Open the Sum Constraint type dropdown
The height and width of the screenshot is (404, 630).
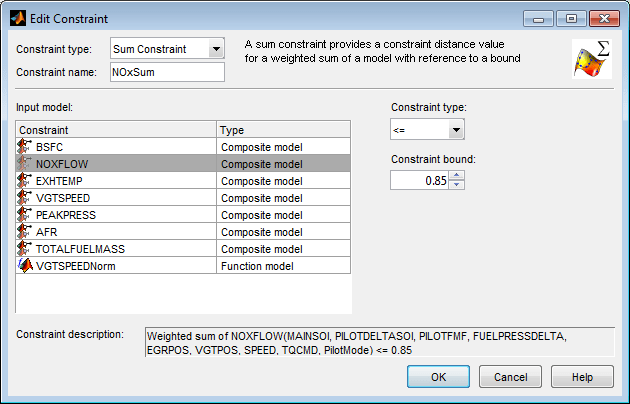tap(216, 49)
